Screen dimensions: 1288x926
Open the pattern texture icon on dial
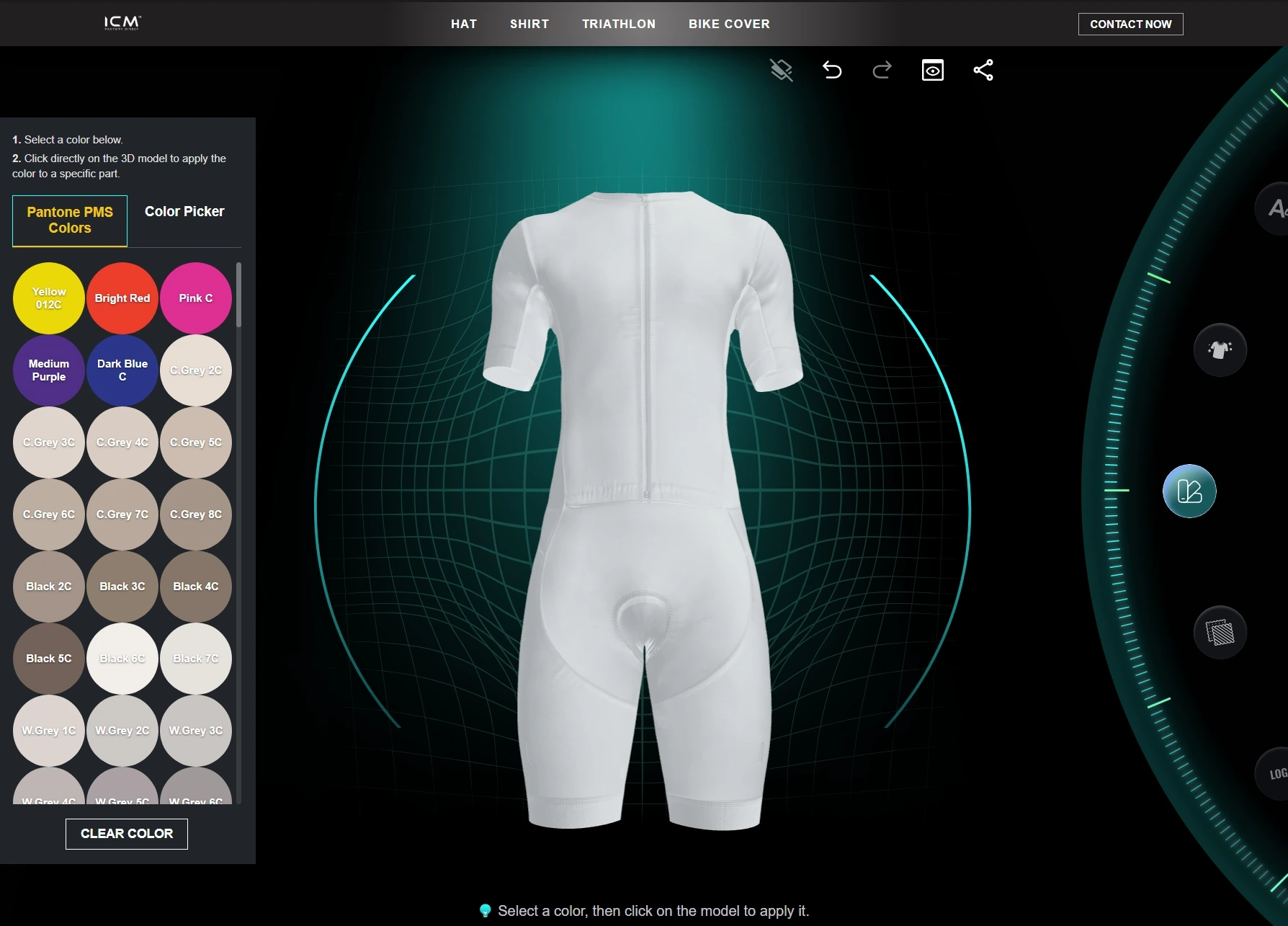coord(1220,633)
